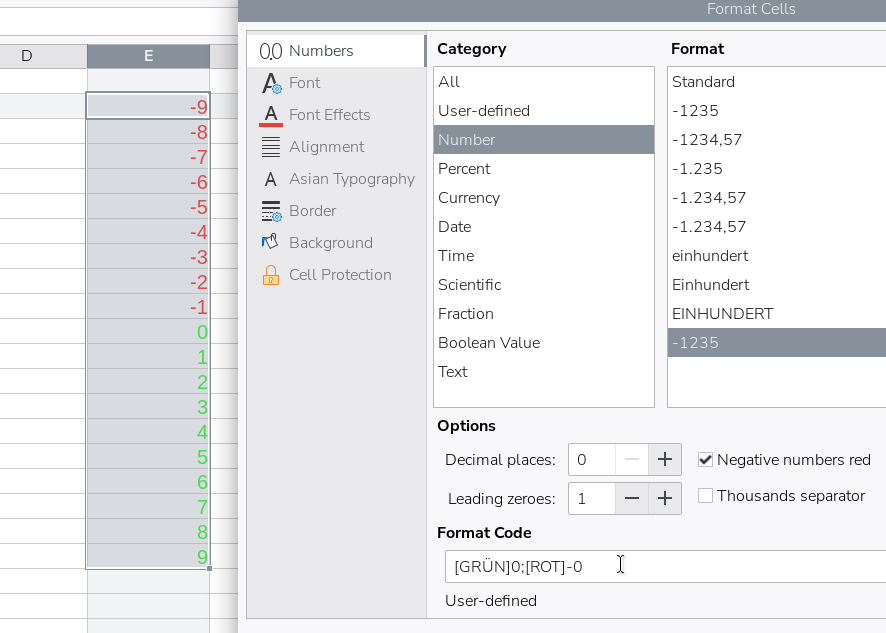The image size is (886, 633).
Task: Click green cell containing 0
Action: pyautogui.click(x=148, y=332)
